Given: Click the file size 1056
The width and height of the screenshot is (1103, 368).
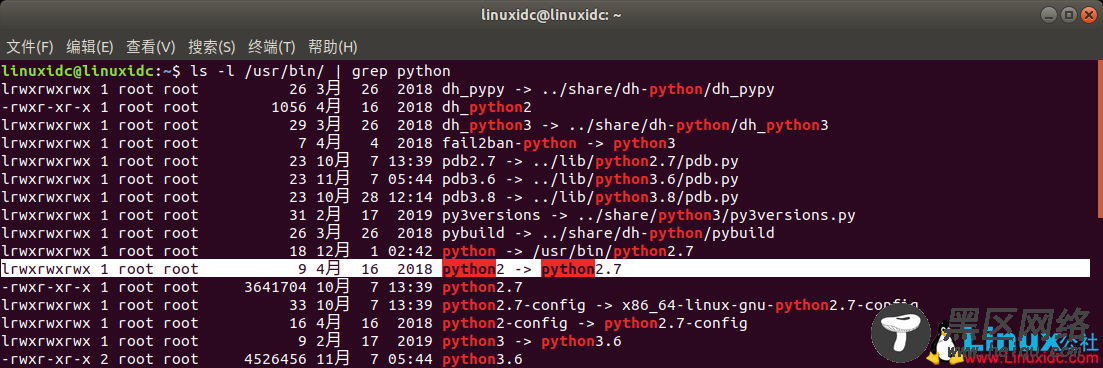Looking at the screenshot, I should 288,108.
